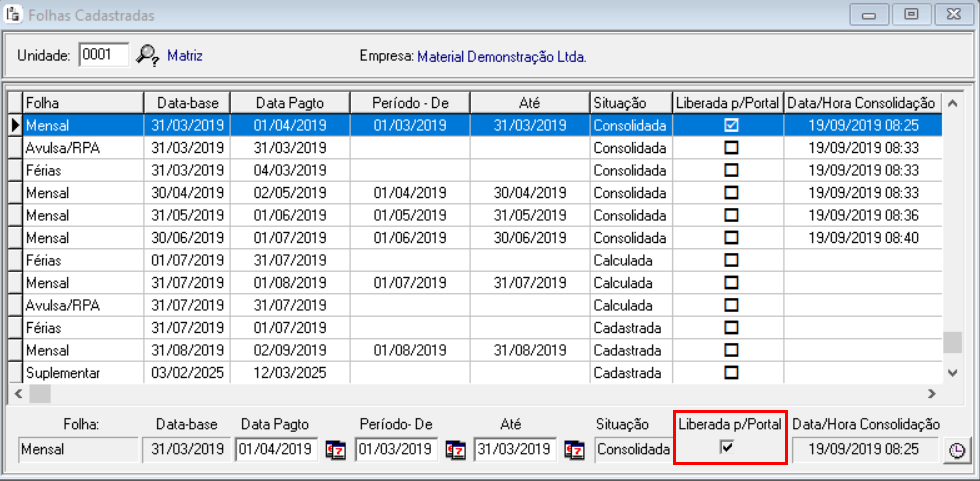Screen dimensions: 980x481
Task: Check portal checkbox for Suplementar row
Action: pyautogui.click(x=731, y=372)
